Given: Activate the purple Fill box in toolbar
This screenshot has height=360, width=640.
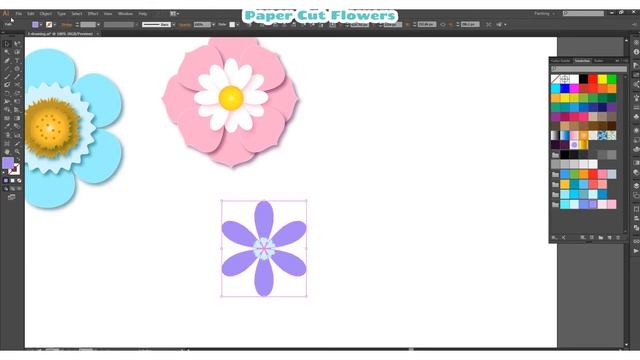Looking at the screenshot, I should pos(8,163).
